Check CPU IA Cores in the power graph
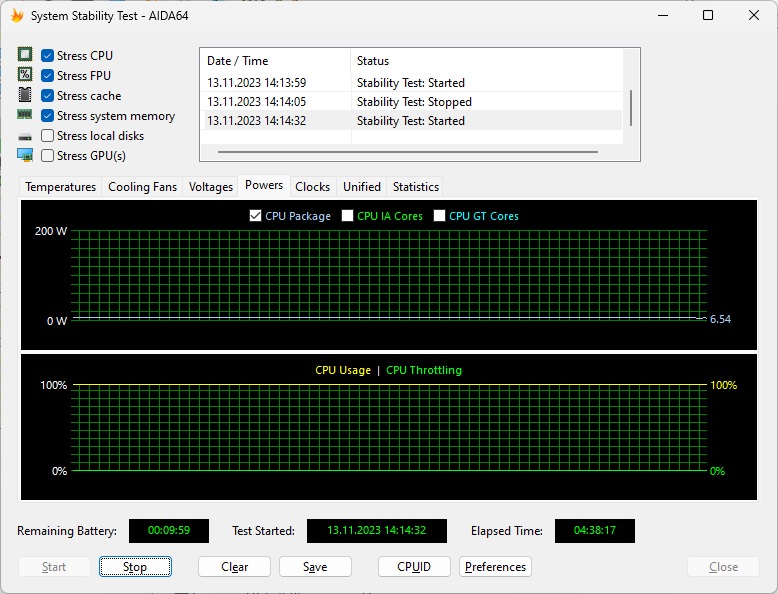 click(x=347, y=216)
